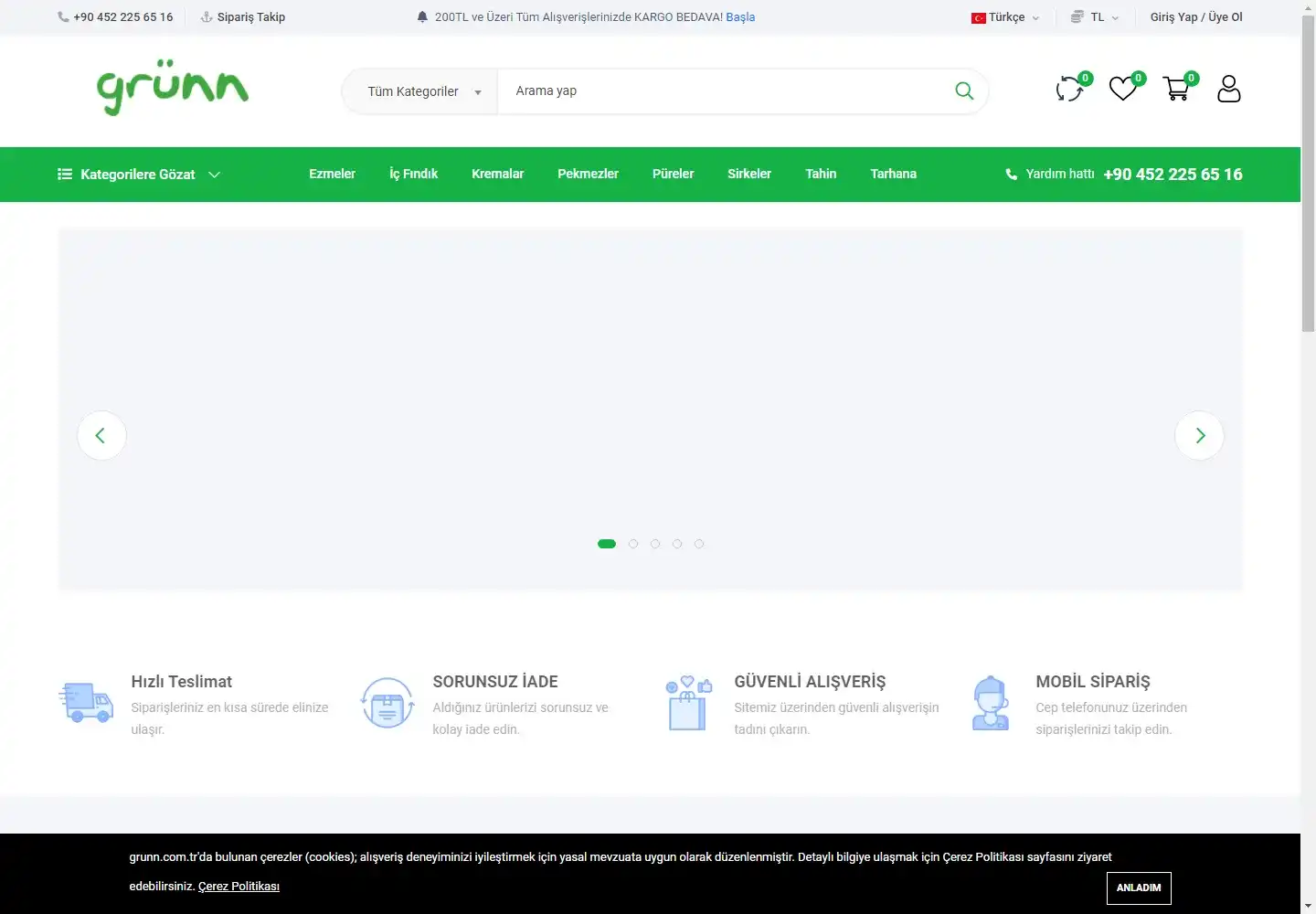Click the SORUNSUZ İADE heading

tap(495, 682)
